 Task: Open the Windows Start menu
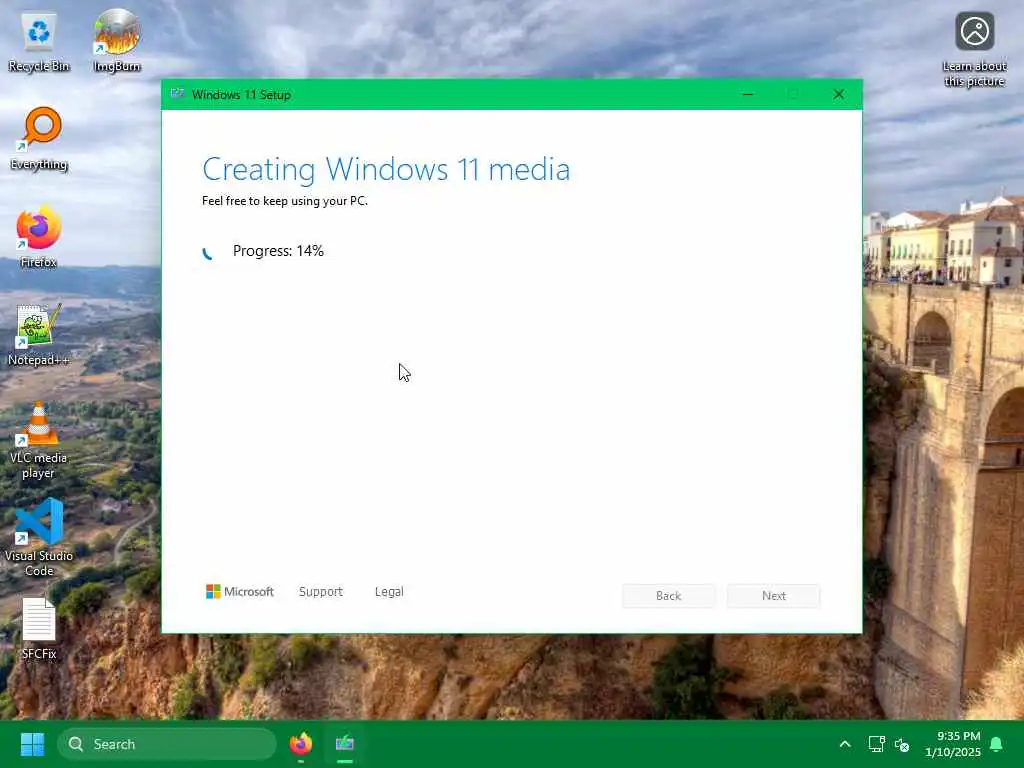pos(32,744)
